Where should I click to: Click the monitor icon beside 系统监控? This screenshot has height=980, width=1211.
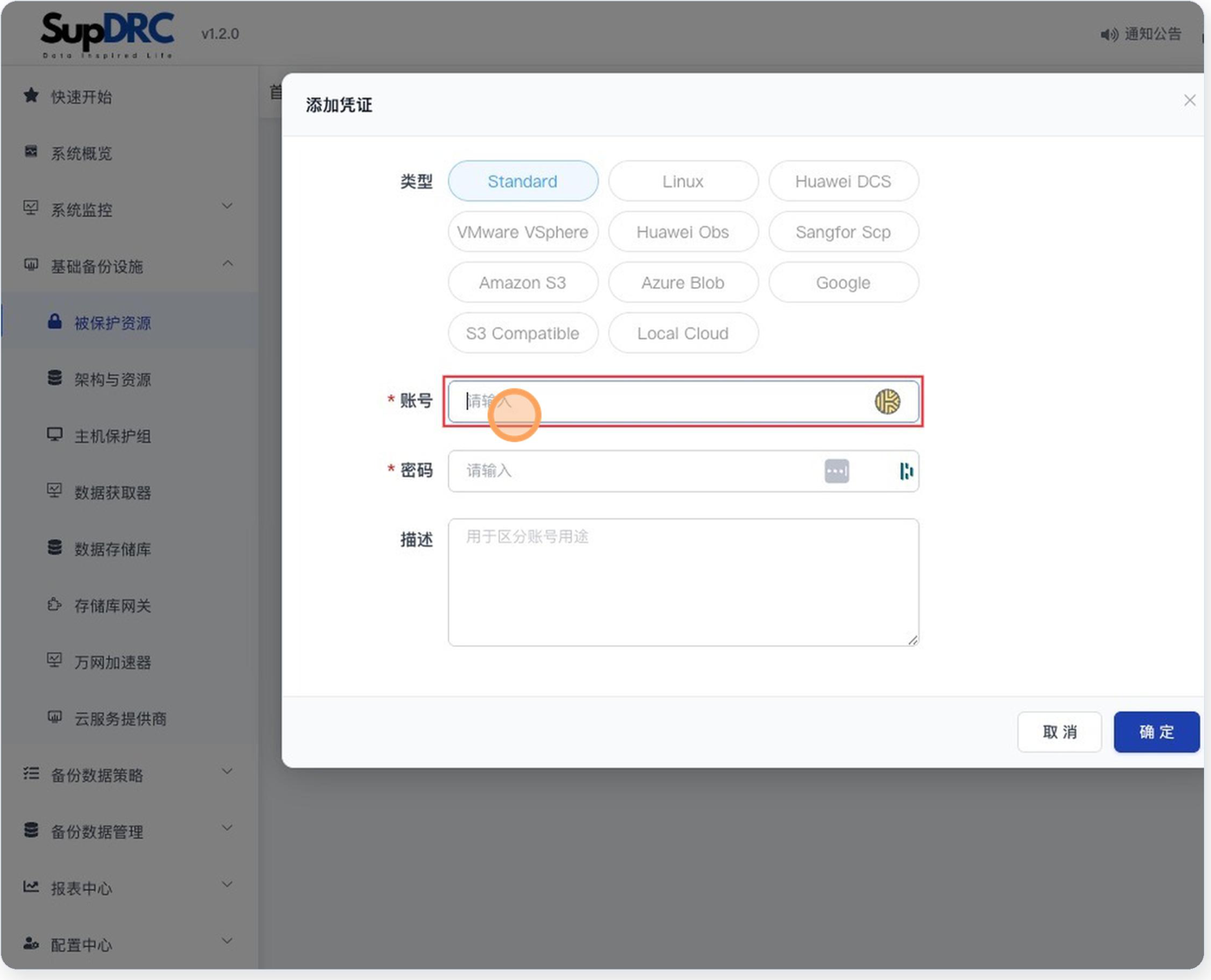point(31,208)
